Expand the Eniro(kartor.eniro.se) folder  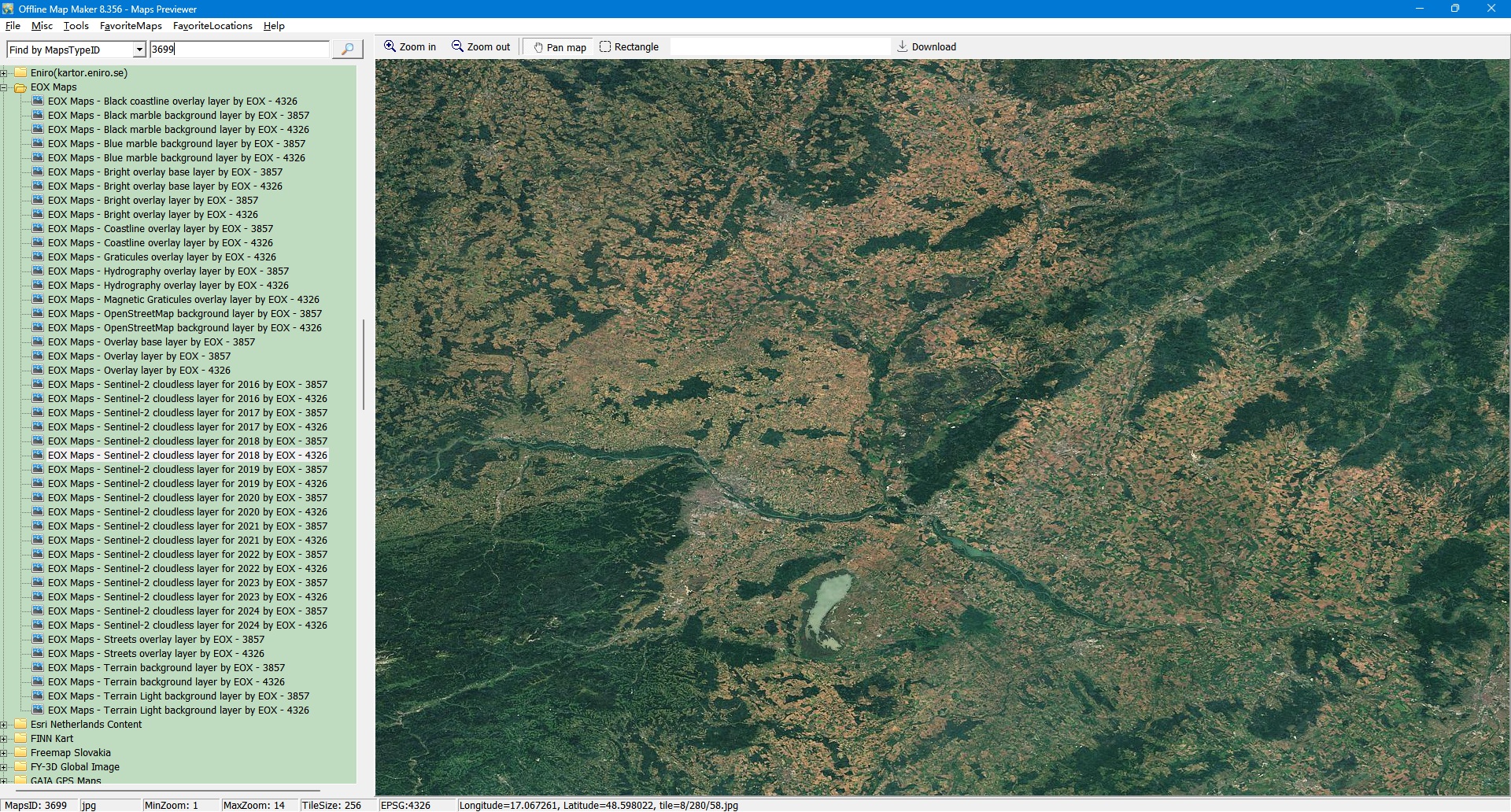tap(4, 73)
